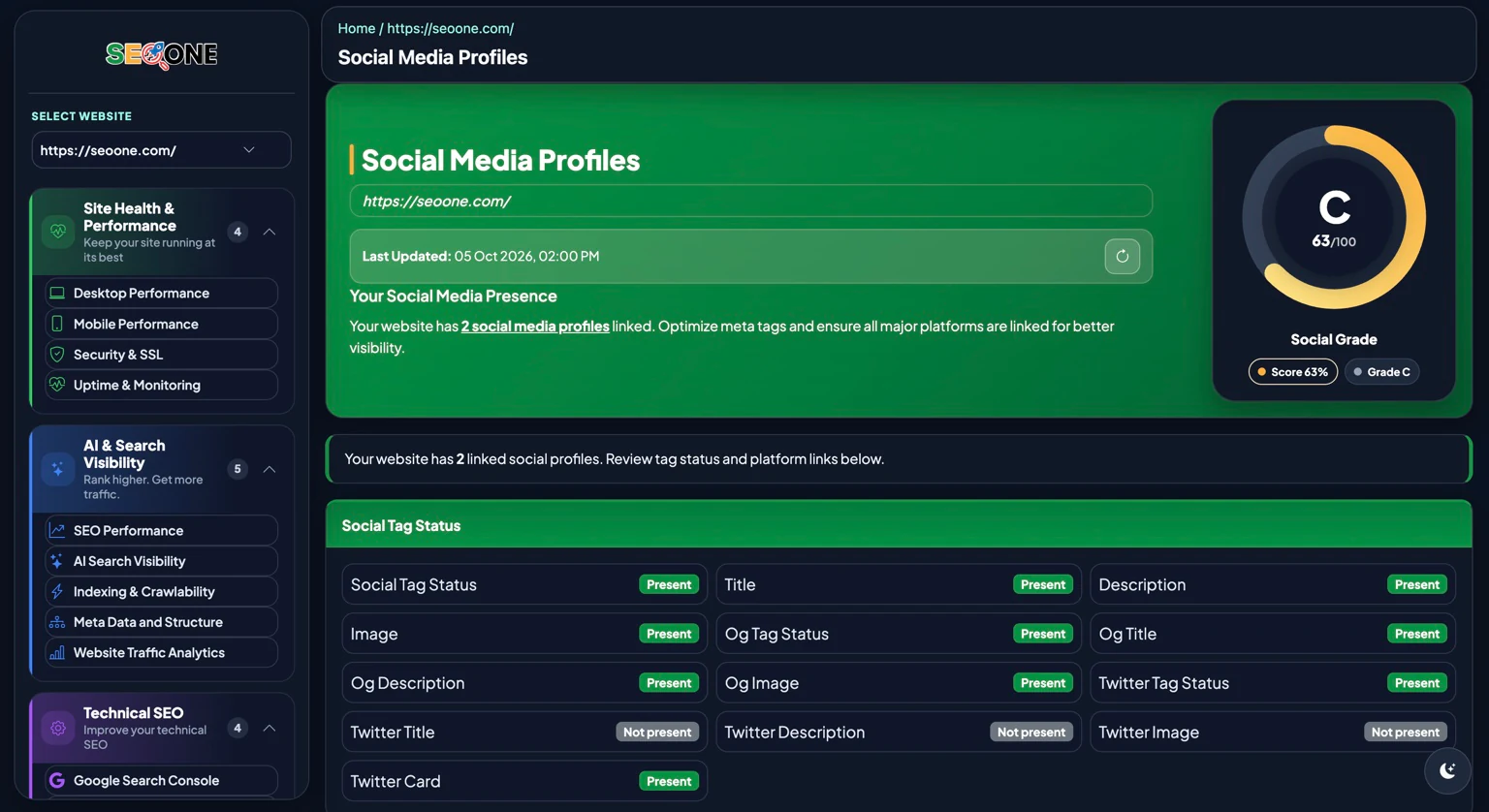Open Meta Data and Structure
This screenshot has height=812, width=1489.
(x=162, y=622)
